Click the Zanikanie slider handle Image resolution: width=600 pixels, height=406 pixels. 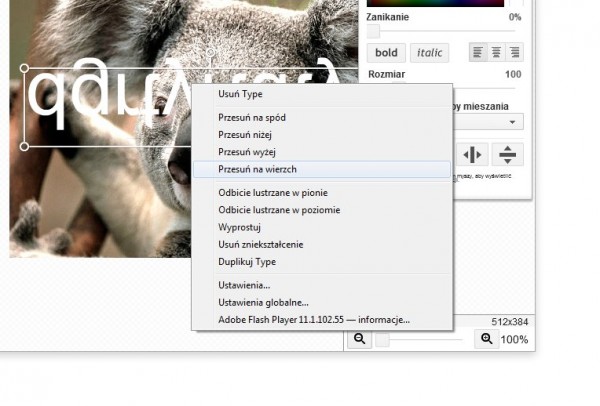[373, 31]
